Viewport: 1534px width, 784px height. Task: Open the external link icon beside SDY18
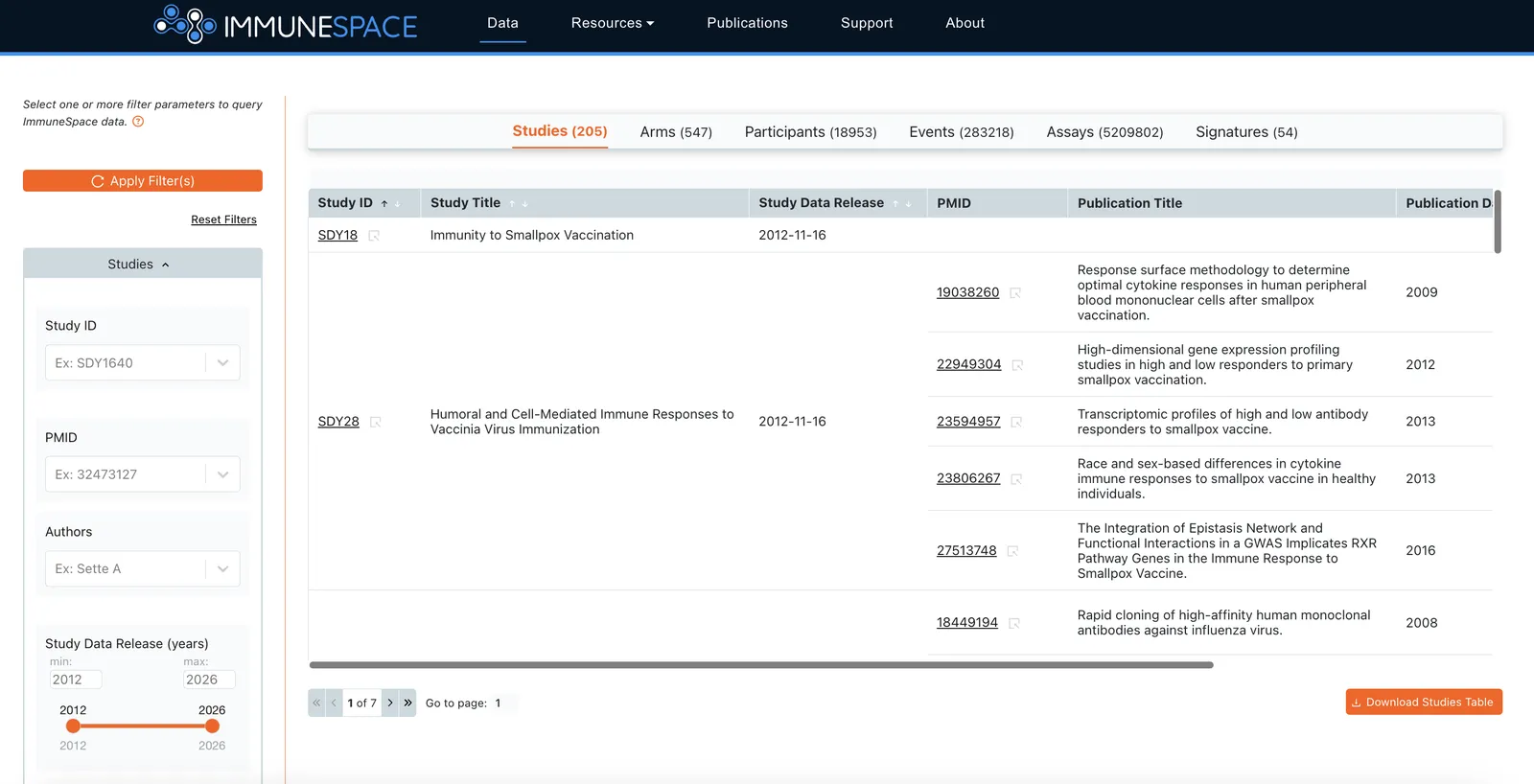pos(374,236)
